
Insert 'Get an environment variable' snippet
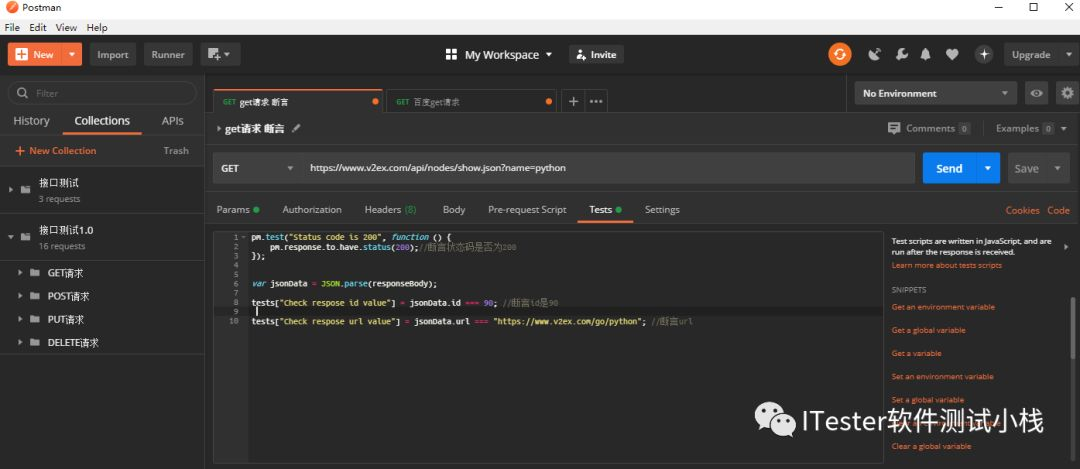click(943, 307)
